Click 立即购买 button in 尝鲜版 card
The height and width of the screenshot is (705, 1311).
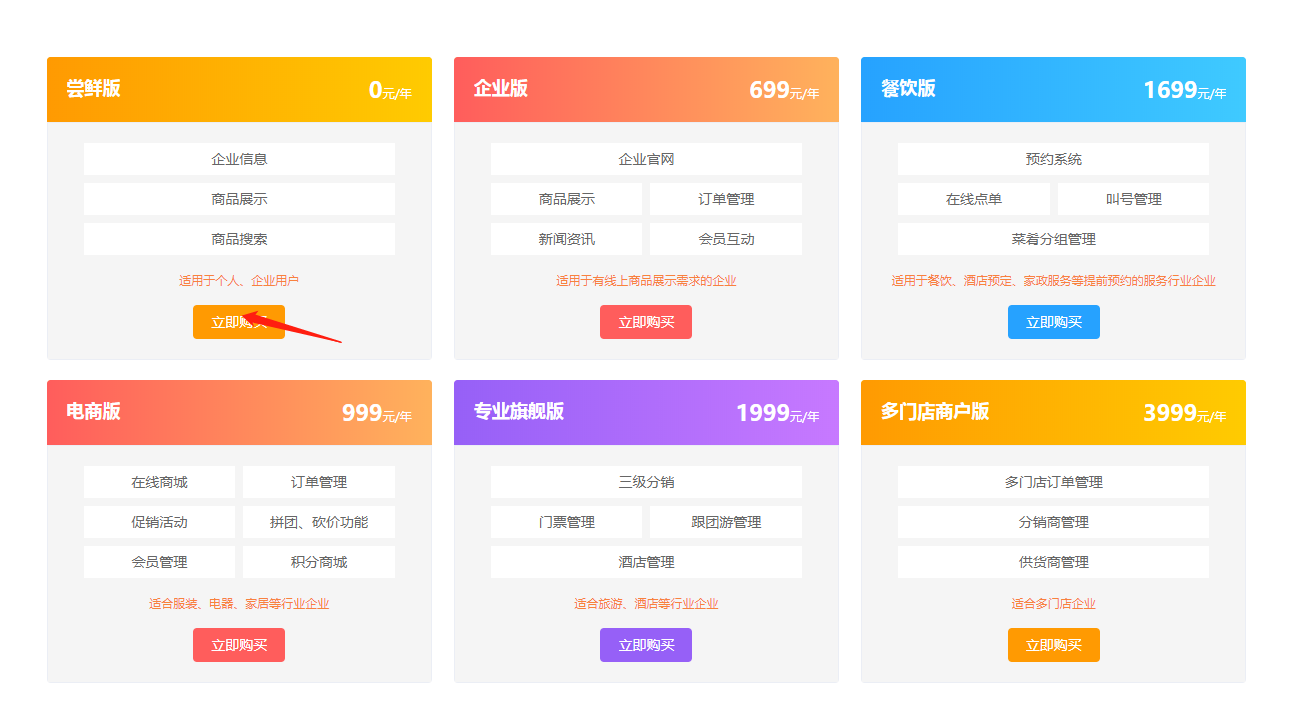click(238, 322)
